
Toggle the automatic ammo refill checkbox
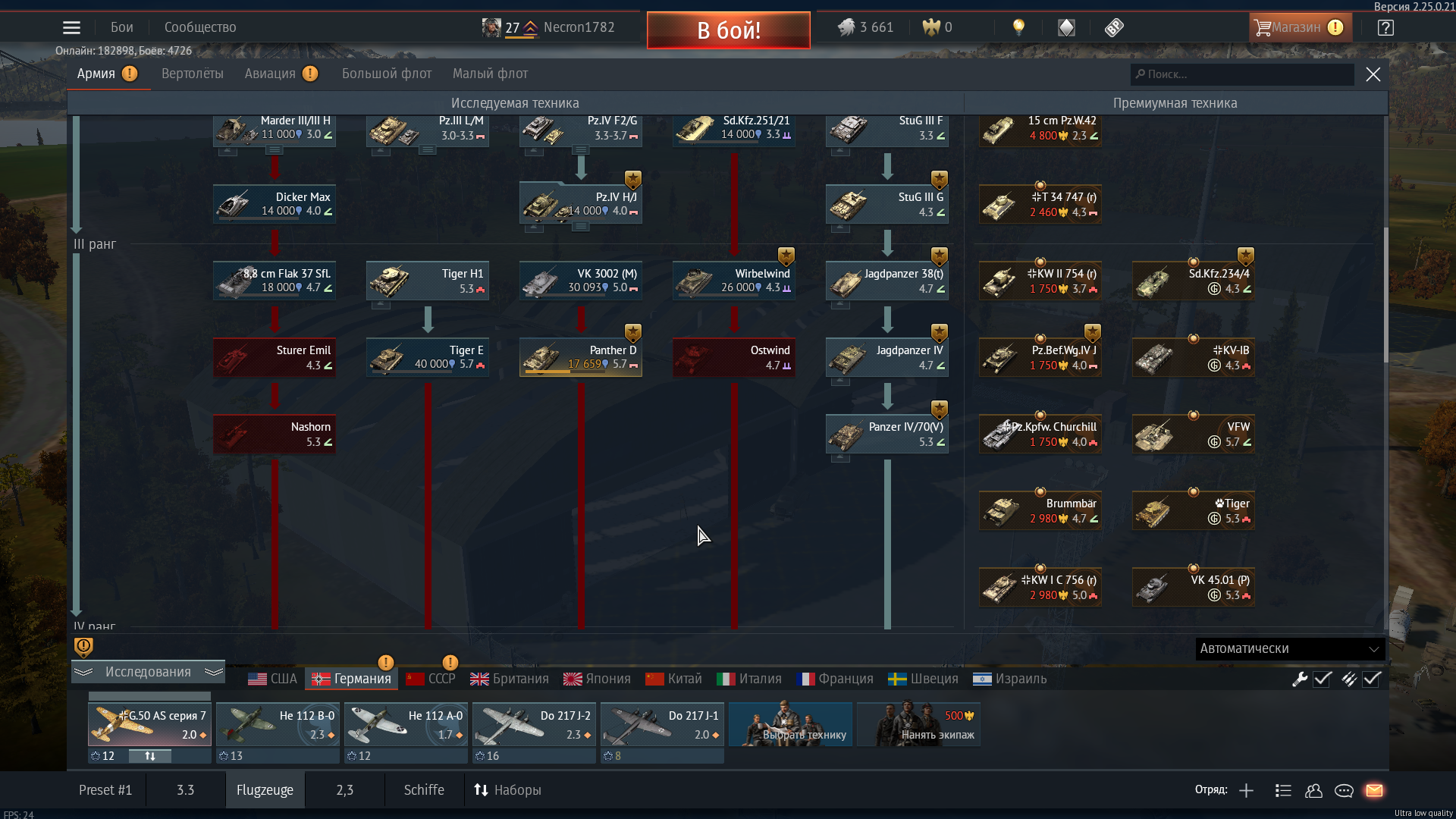[1371, 679]
